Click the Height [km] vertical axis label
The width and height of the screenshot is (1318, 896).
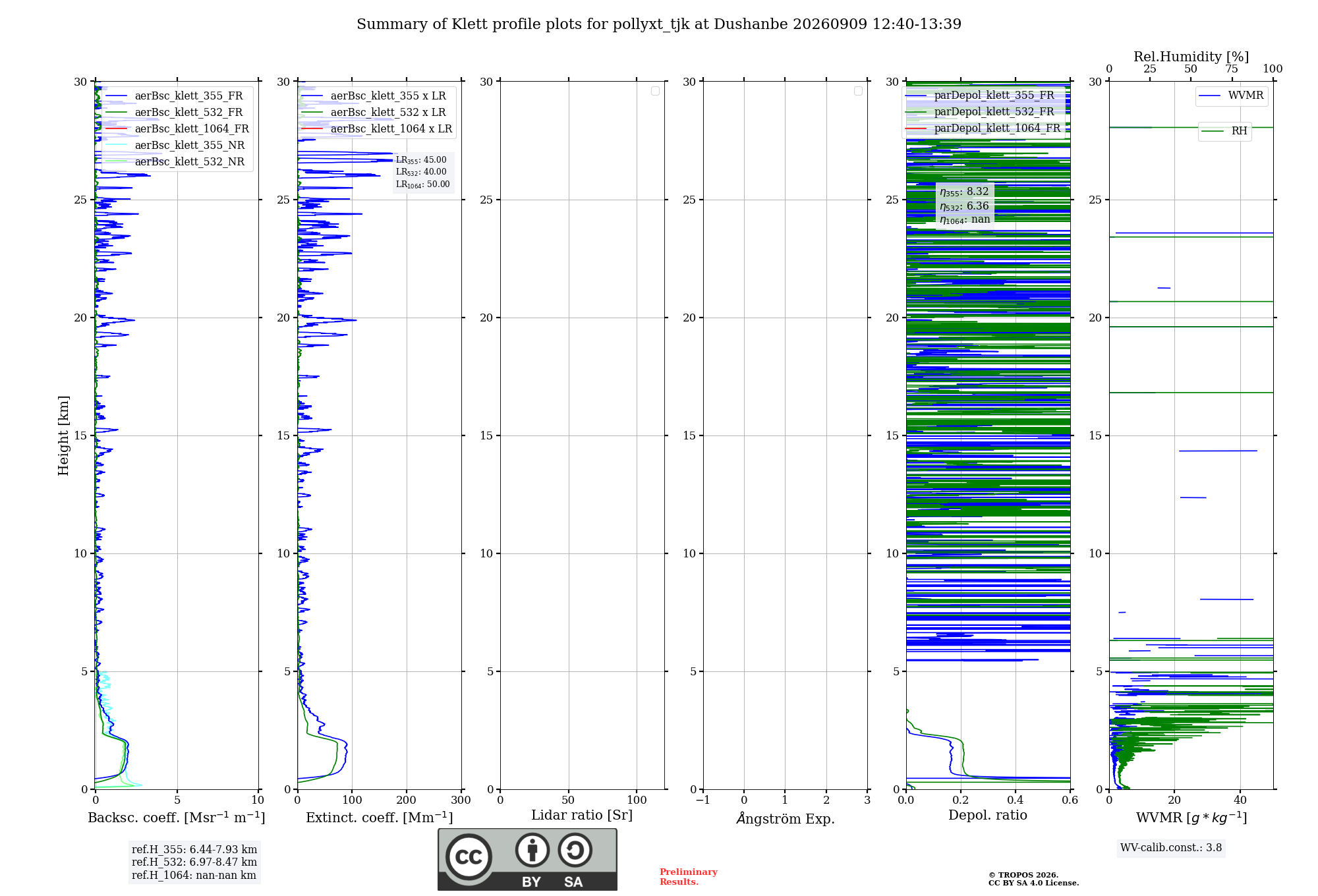pyautogui.click(x=63, y=435)
